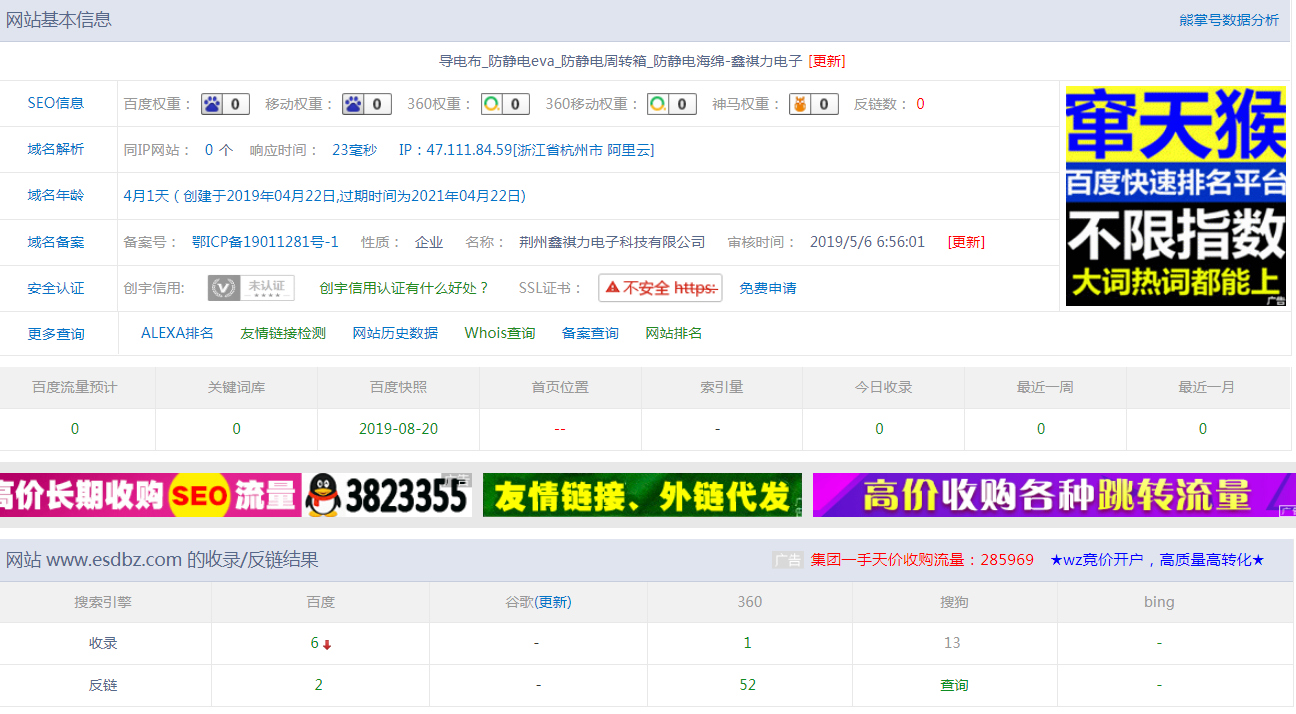Open ★wz竞价开户 ad link
Viewport: 1296px width, 714px height.
pyautogui.click(x=1157, y=560)
